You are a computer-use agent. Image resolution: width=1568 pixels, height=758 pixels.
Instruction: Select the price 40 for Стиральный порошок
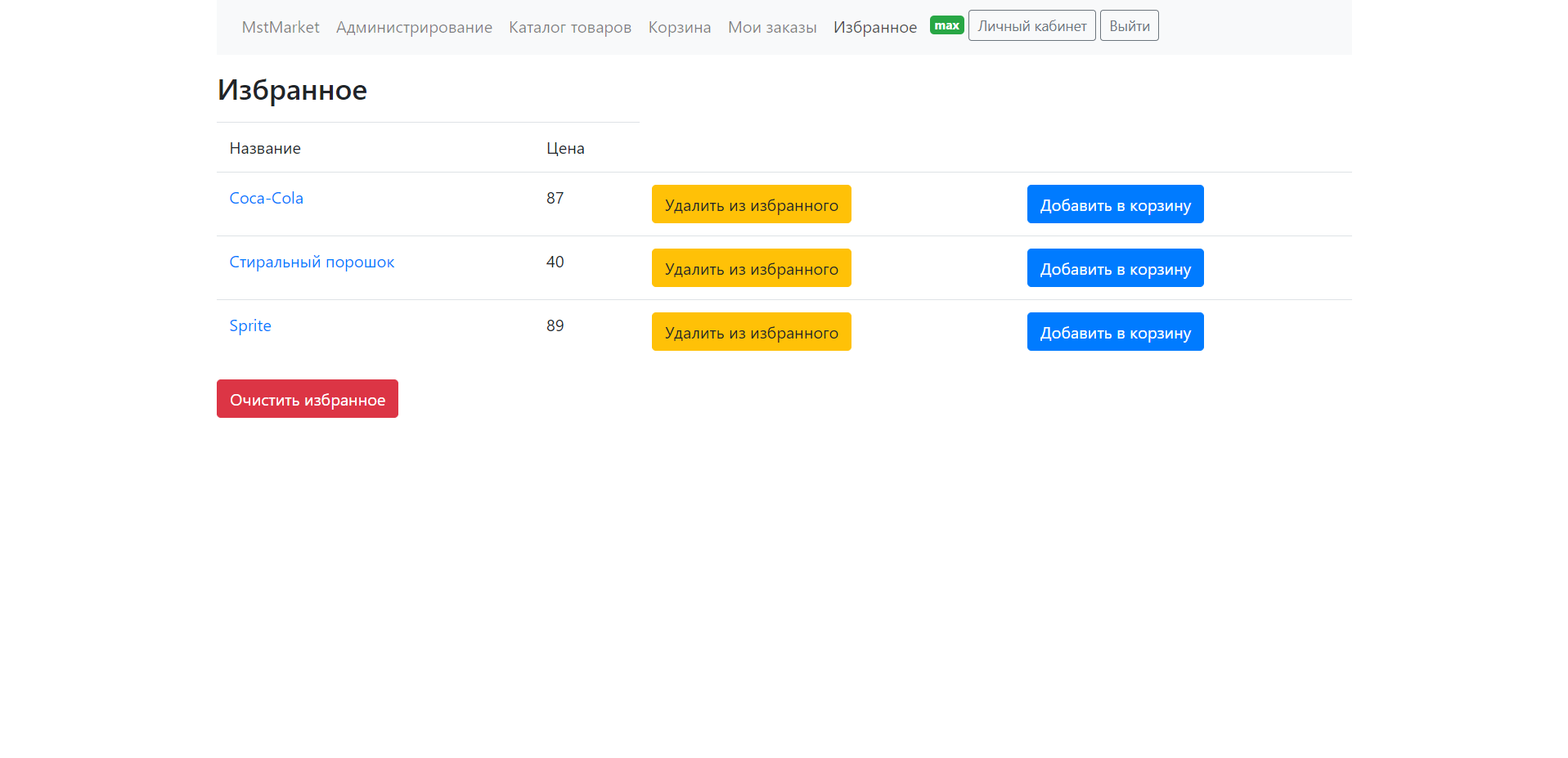pyautogui.click(x=555, y=262)
